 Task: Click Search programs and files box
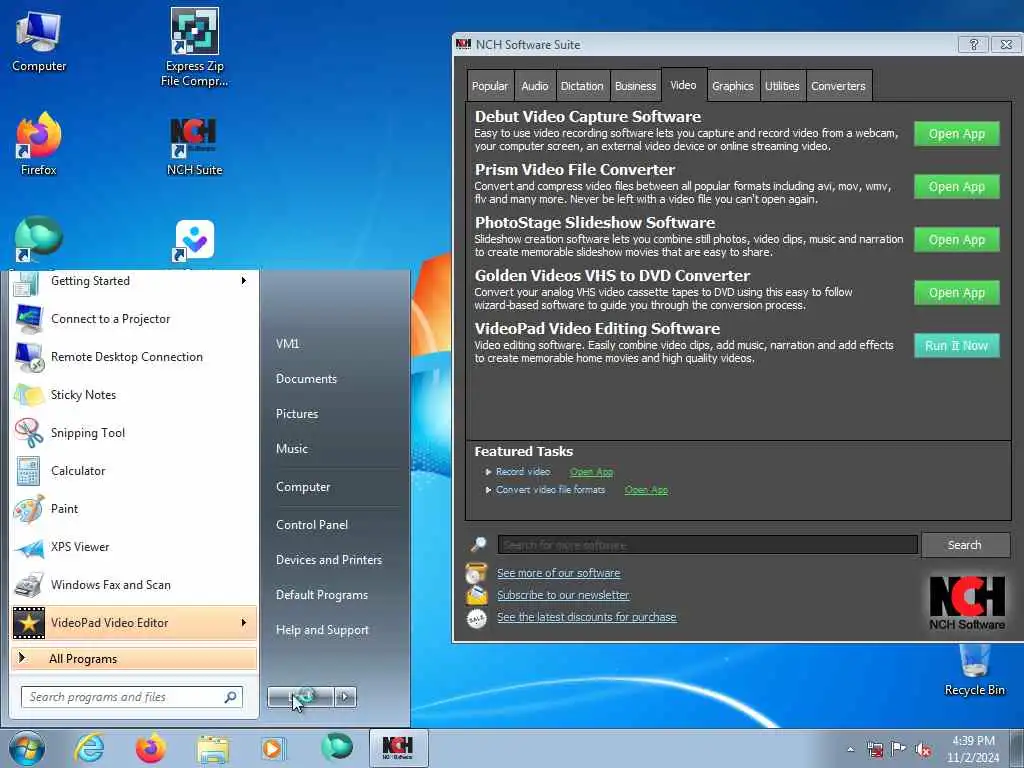pos(131,697)
